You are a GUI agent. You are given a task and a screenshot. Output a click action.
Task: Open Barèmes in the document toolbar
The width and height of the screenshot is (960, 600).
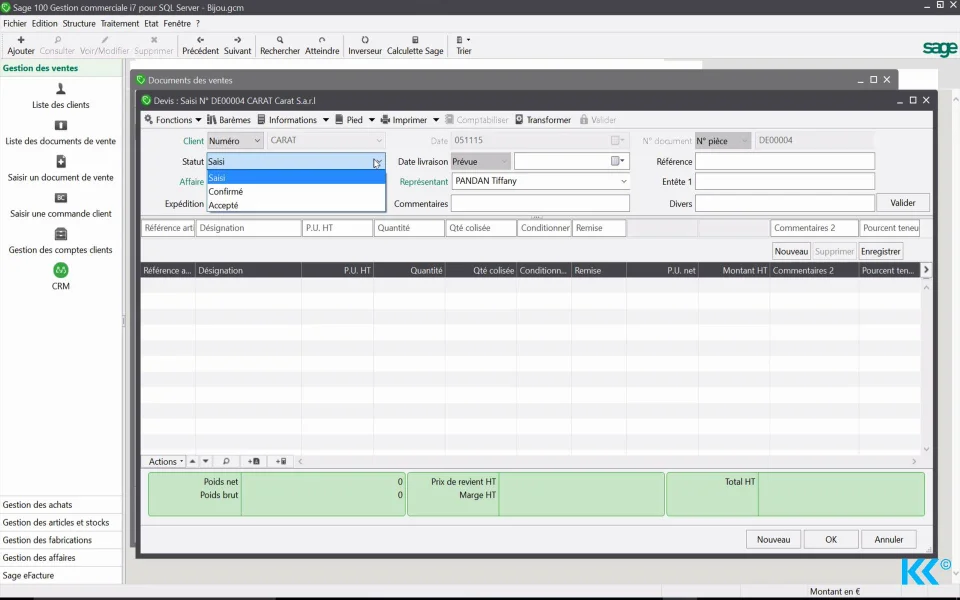click(x=228, y=119)
